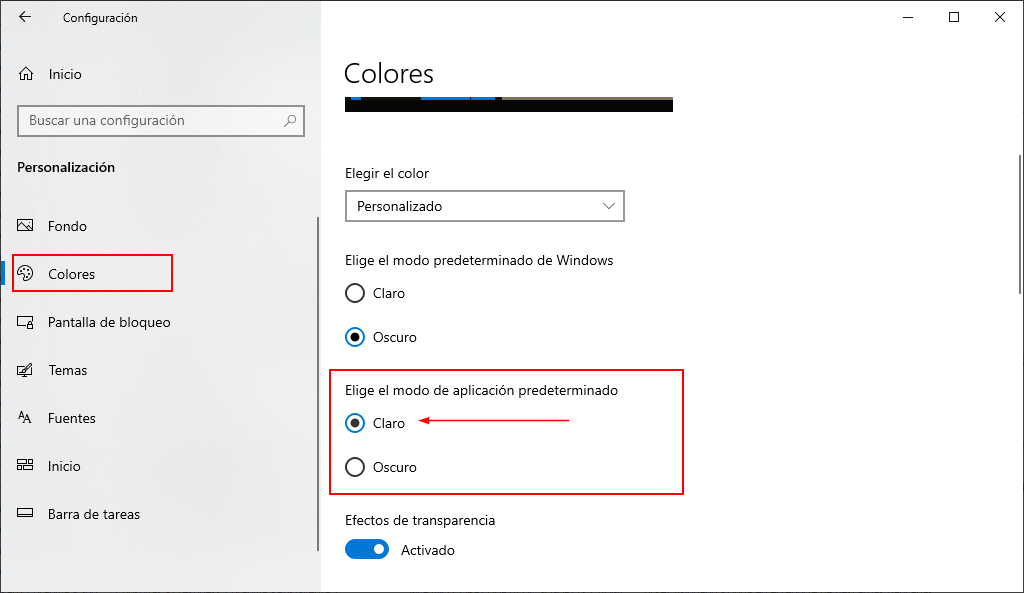Select Oscuro for default application mode
The height and width of the screenshot is (593, 1024).
click(x=355, y=467)
